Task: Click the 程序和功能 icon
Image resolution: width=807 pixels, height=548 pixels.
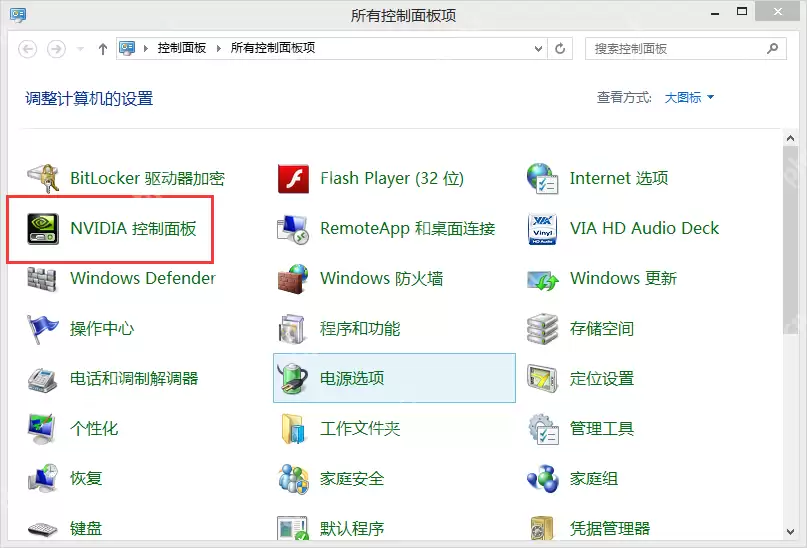Action: point(292,329)
